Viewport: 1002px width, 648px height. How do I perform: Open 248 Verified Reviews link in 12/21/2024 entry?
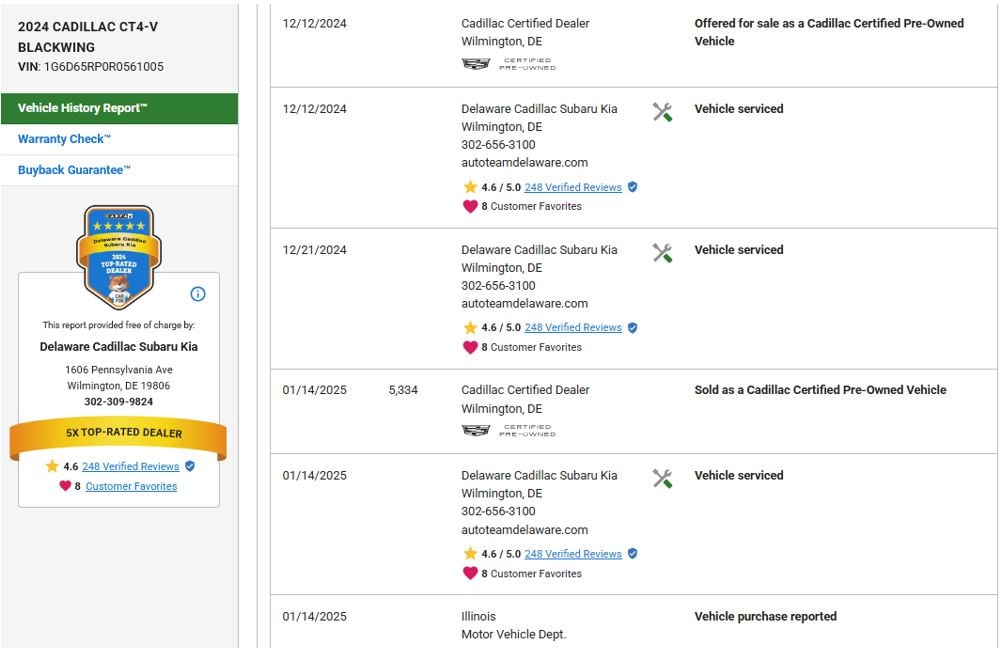point(573,327)
